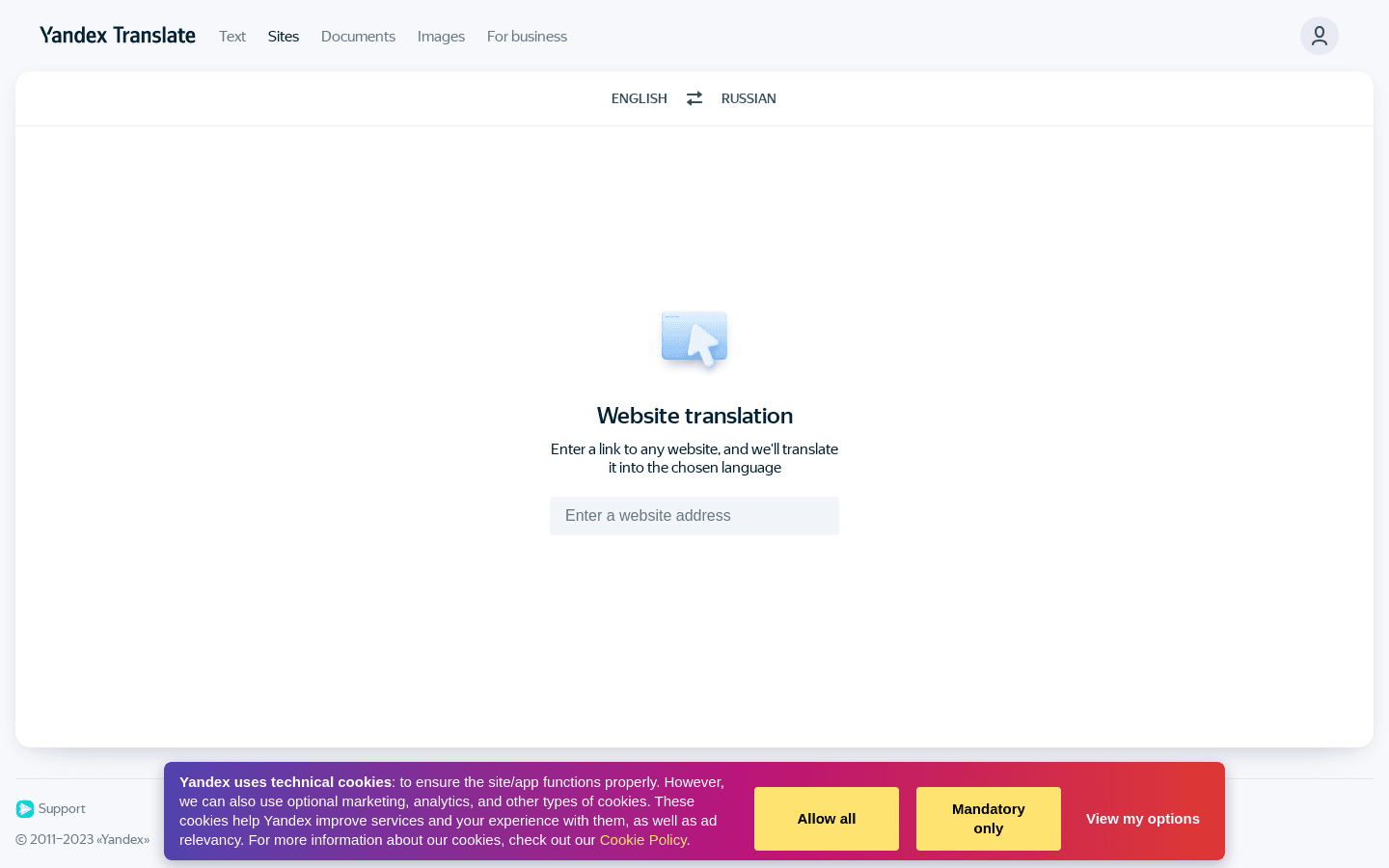1389x868 pixels.
Task: Click the Yandex Translate logo
Action: 117,35
